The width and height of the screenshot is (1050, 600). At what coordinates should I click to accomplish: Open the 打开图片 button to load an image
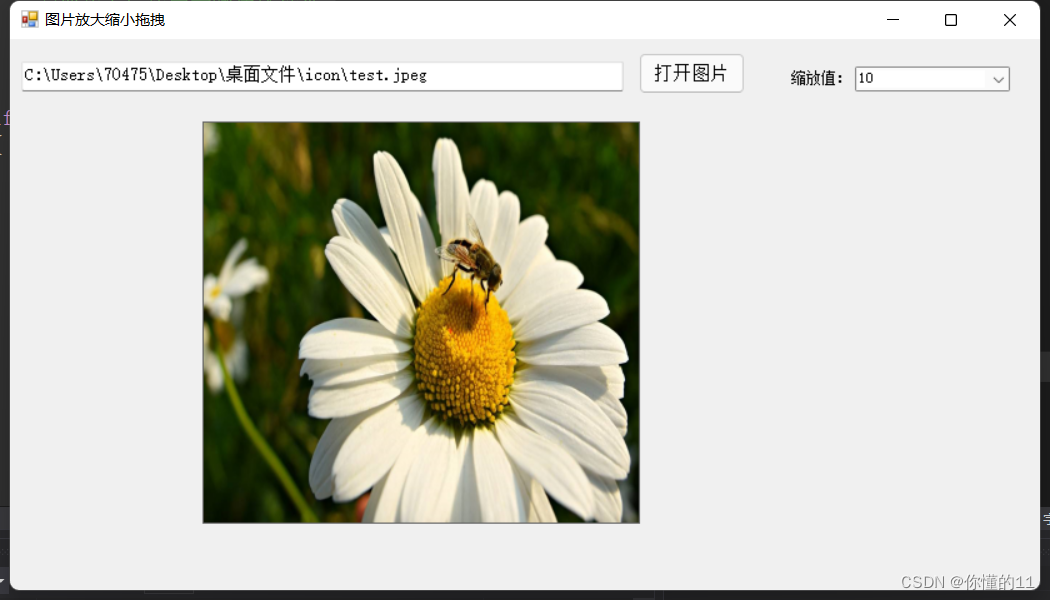[x=691, y=73]
